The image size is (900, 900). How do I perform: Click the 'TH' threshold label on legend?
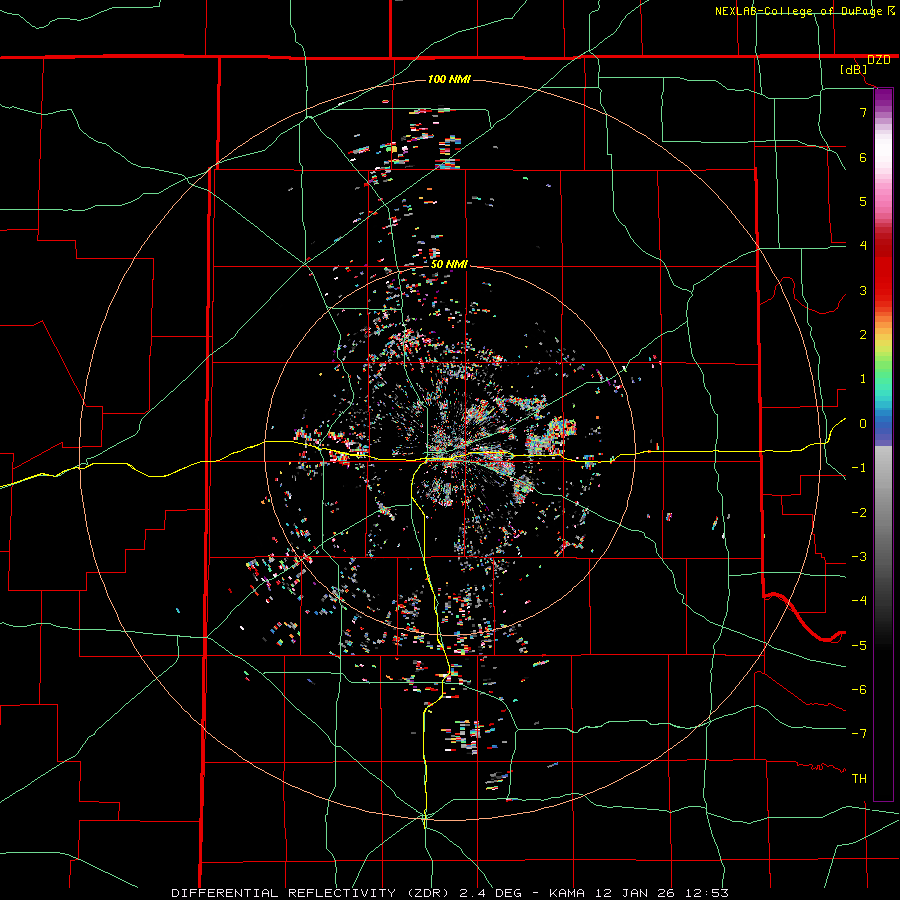[859, 779]
